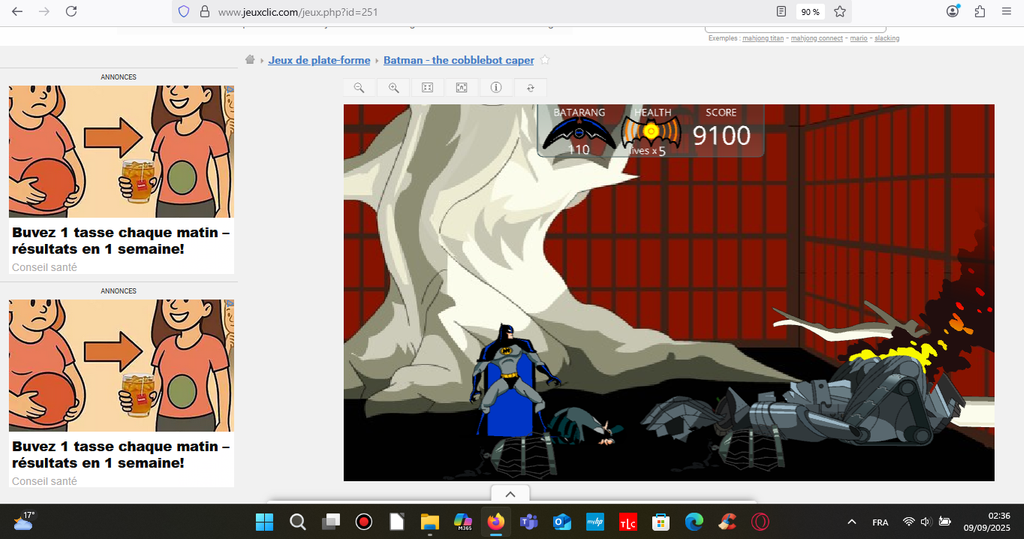View site security padlock info
Image resolution: width=1024 pixels, height=539 pixels.
tap(204, 12)
